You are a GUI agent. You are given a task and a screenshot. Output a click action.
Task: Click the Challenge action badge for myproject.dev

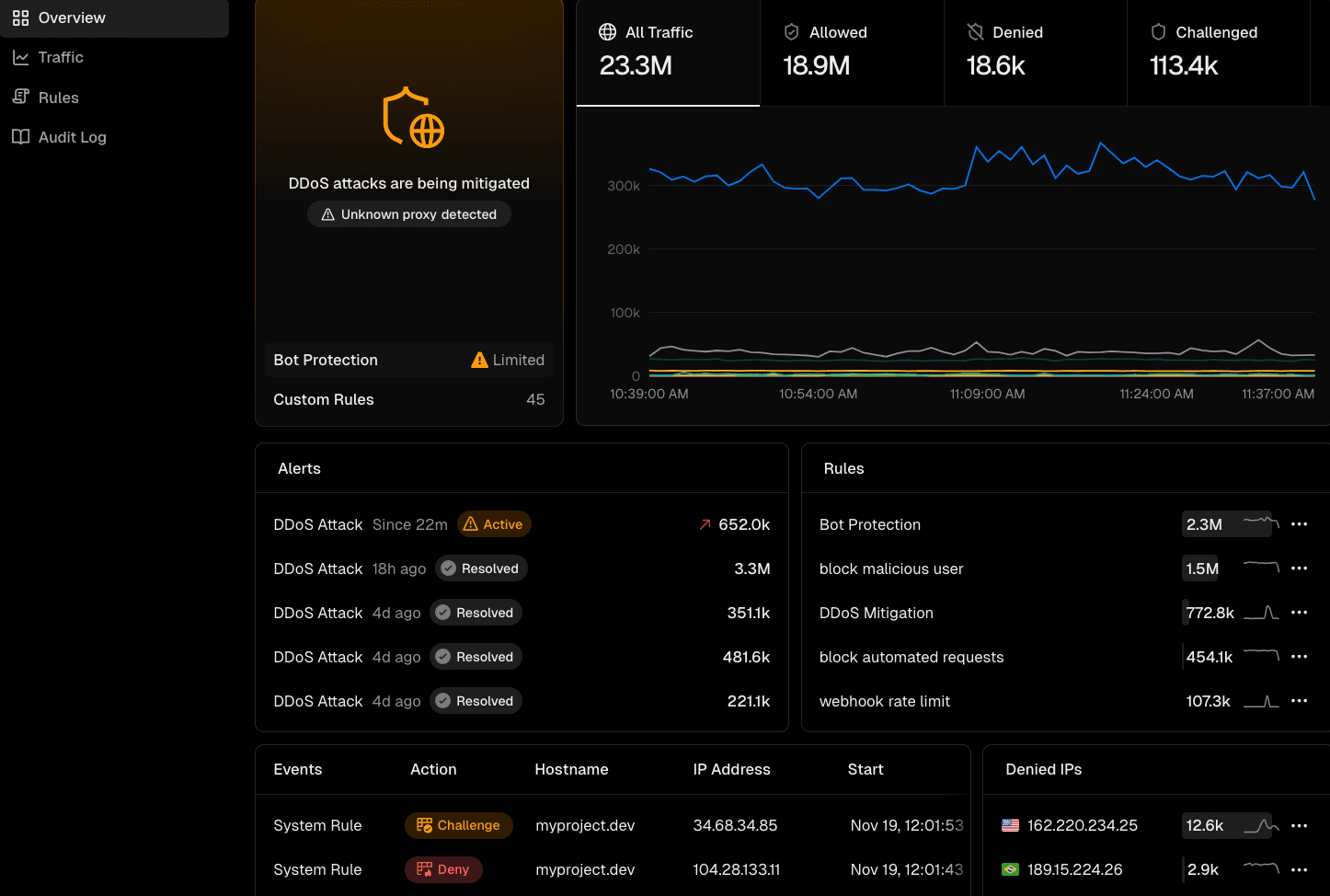click(x=459, y=825)
